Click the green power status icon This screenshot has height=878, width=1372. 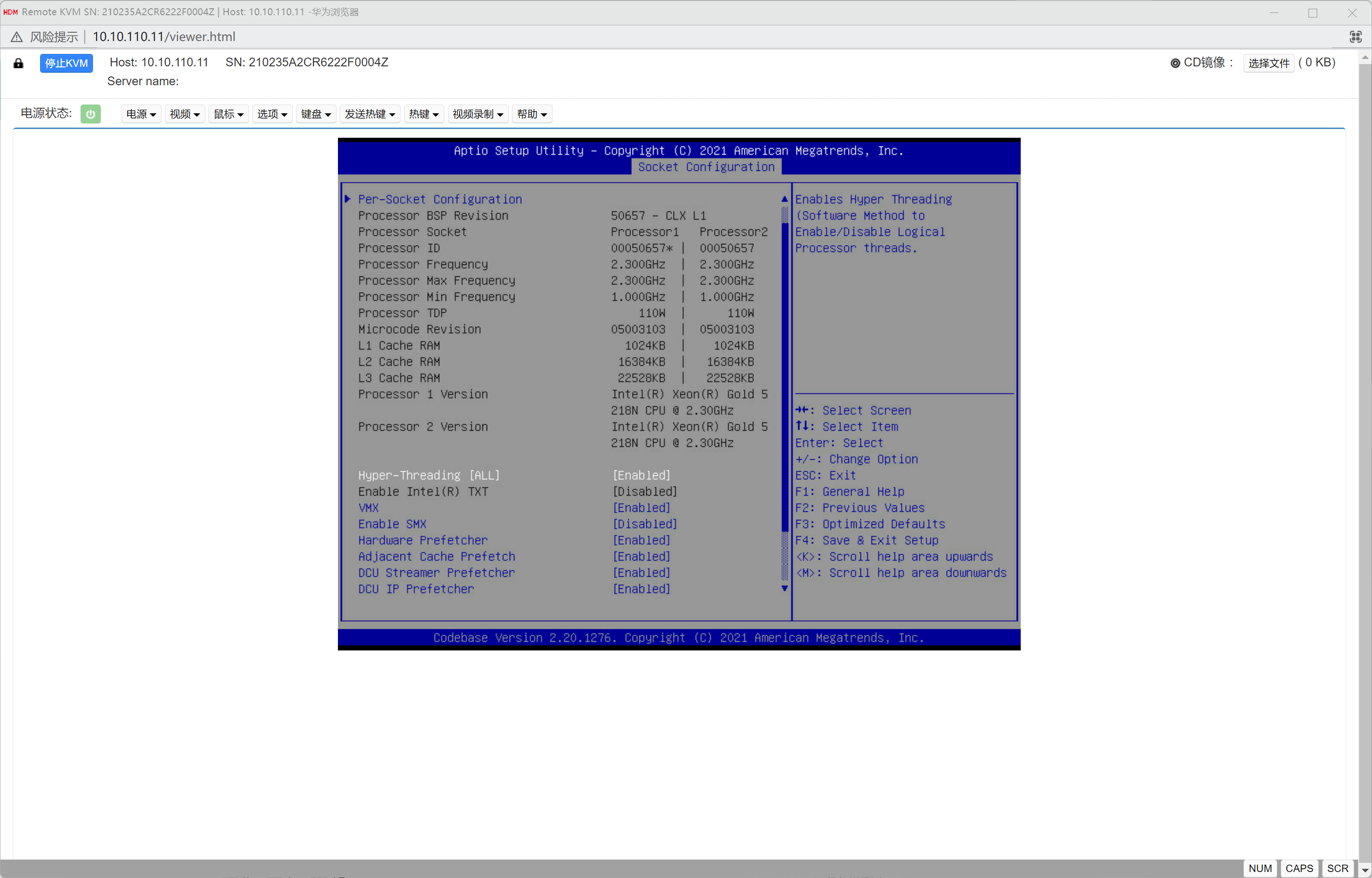point(90,113)
